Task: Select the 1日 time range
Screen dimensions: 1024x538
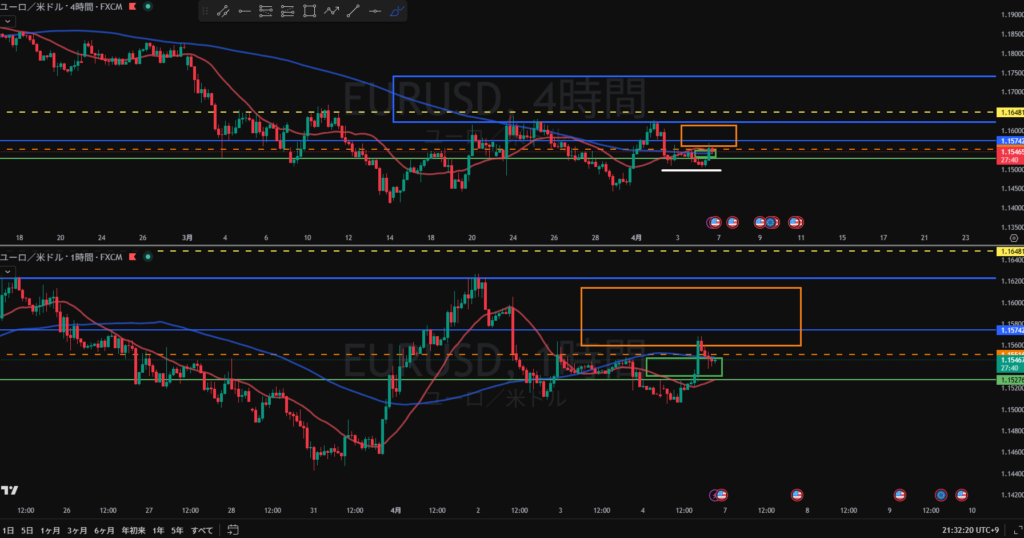Action: coord(9,528)
